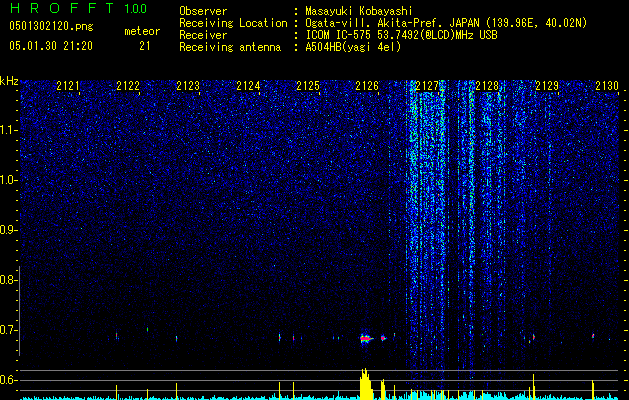Image resolution: width=629 pixels, height=400 pixels.
Task: Select antenna value A504HB(yagi 4el)
Action: [x=353, y=47]
